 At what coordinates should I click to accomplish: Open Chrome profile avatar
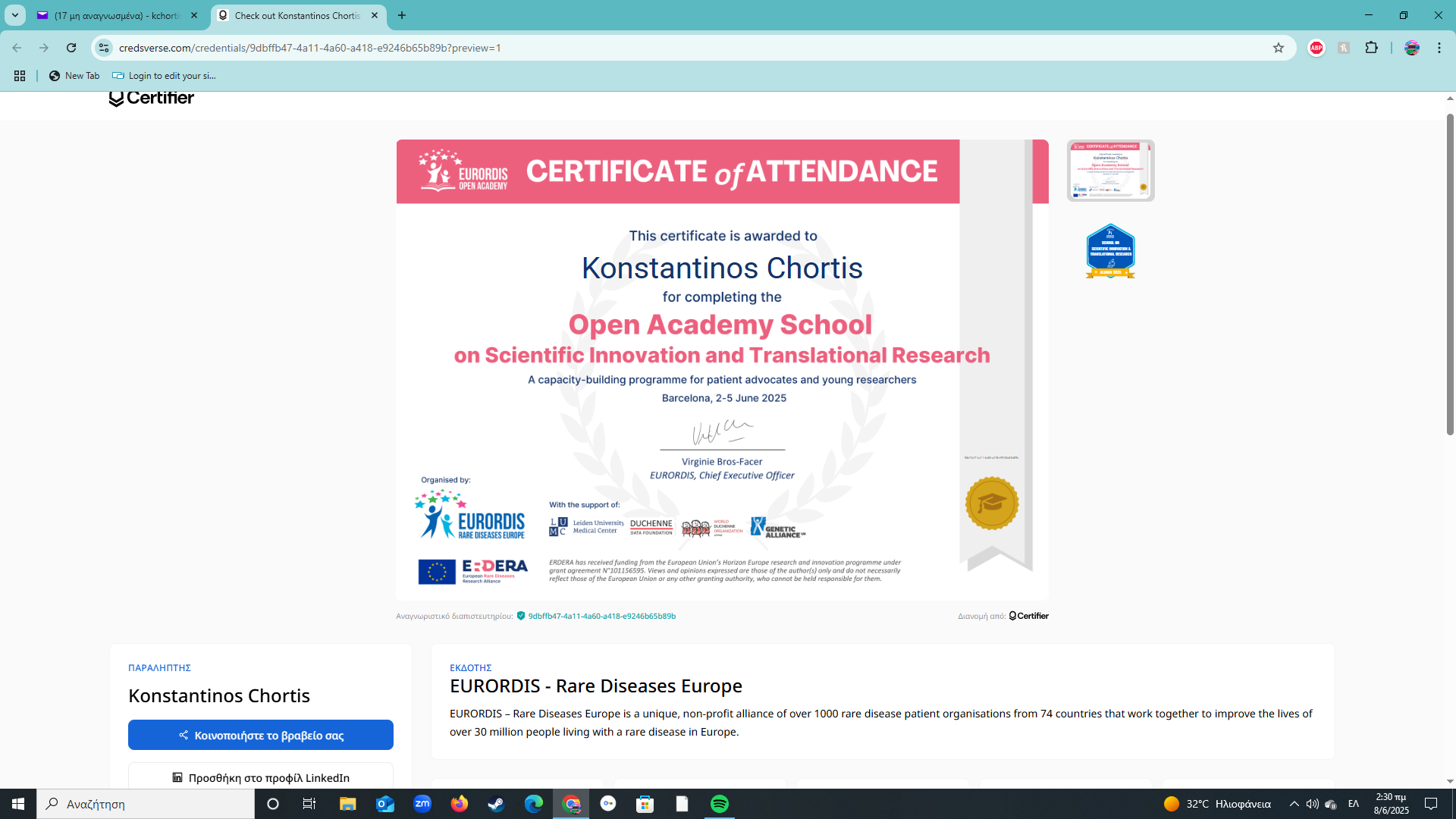[1411, 48]
